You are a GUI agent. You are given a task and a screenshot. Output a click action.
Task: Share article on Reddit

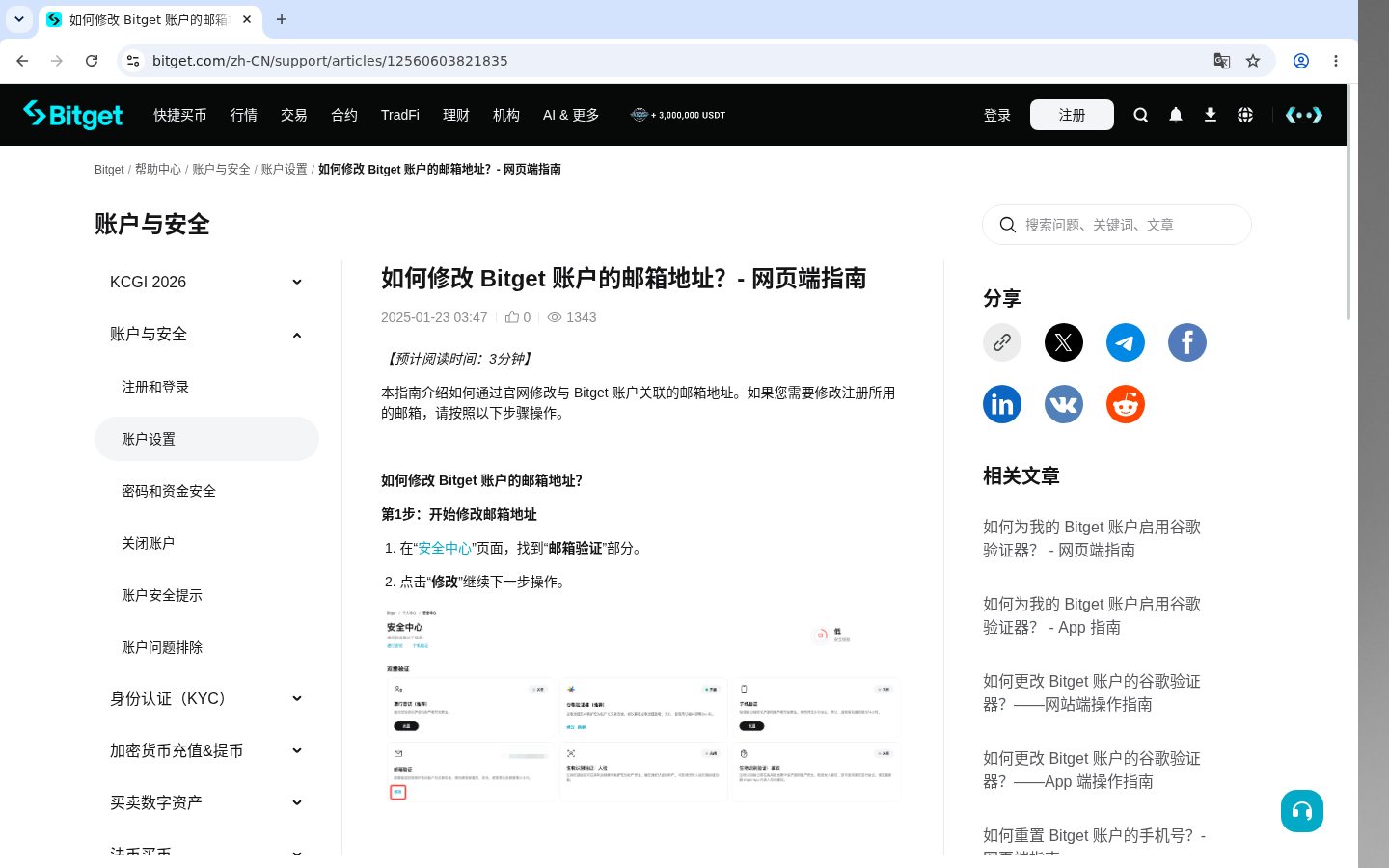pyautogui.click(x=1126, y=404)
